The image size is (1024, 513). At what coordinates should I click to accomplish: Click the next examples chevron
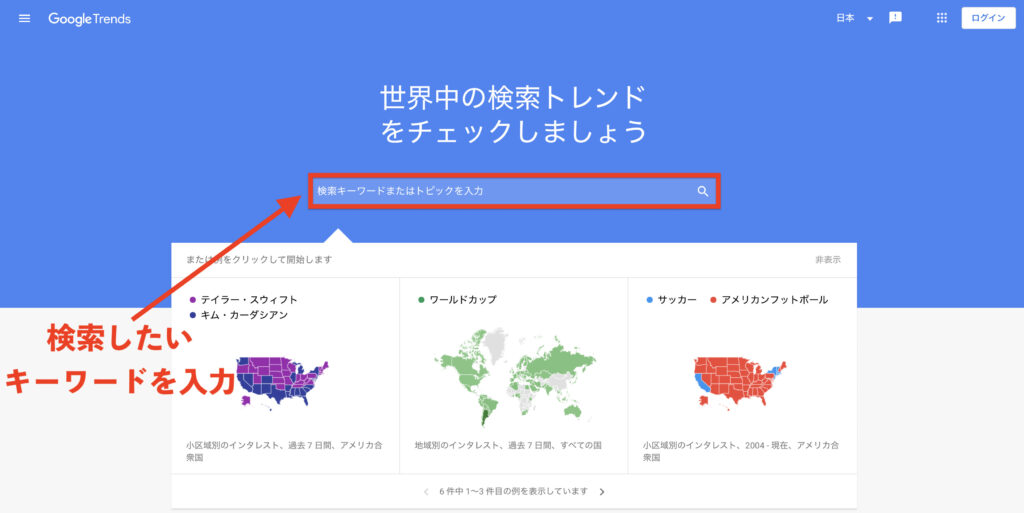click(601, 492)
